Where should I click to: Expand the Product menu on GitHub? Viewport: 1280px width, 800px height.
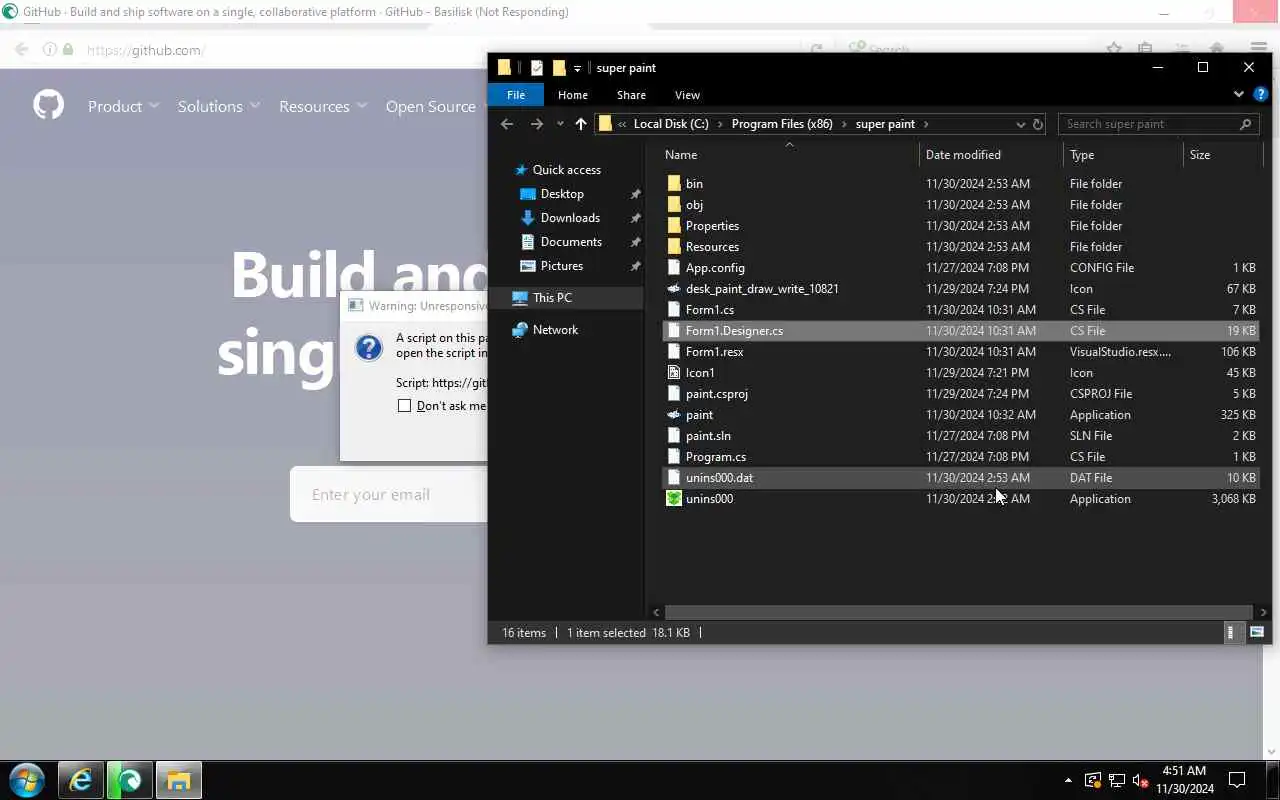point(123,106)
